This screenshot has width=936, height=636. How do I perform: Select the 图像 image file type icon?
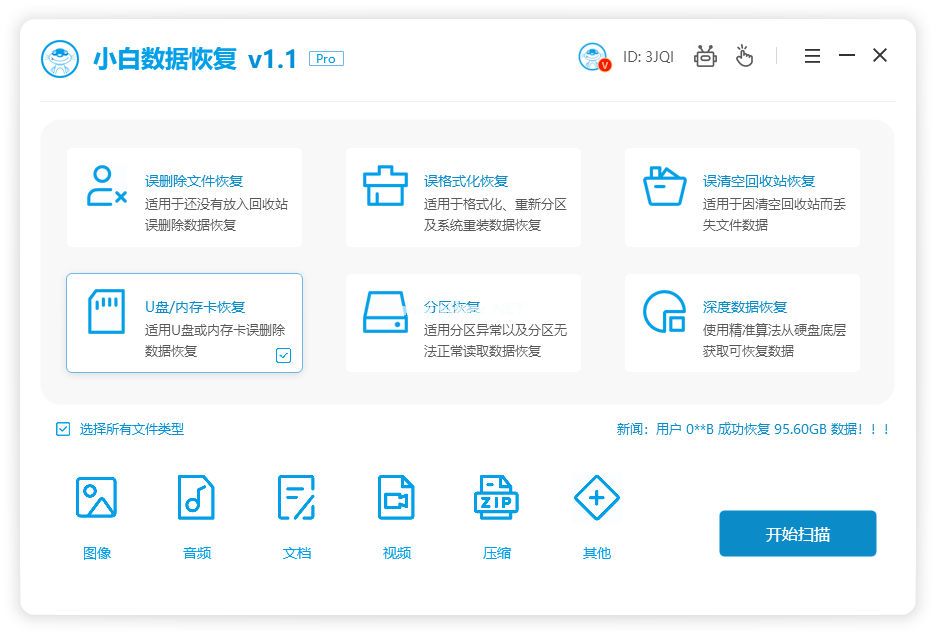click(96, 497)
